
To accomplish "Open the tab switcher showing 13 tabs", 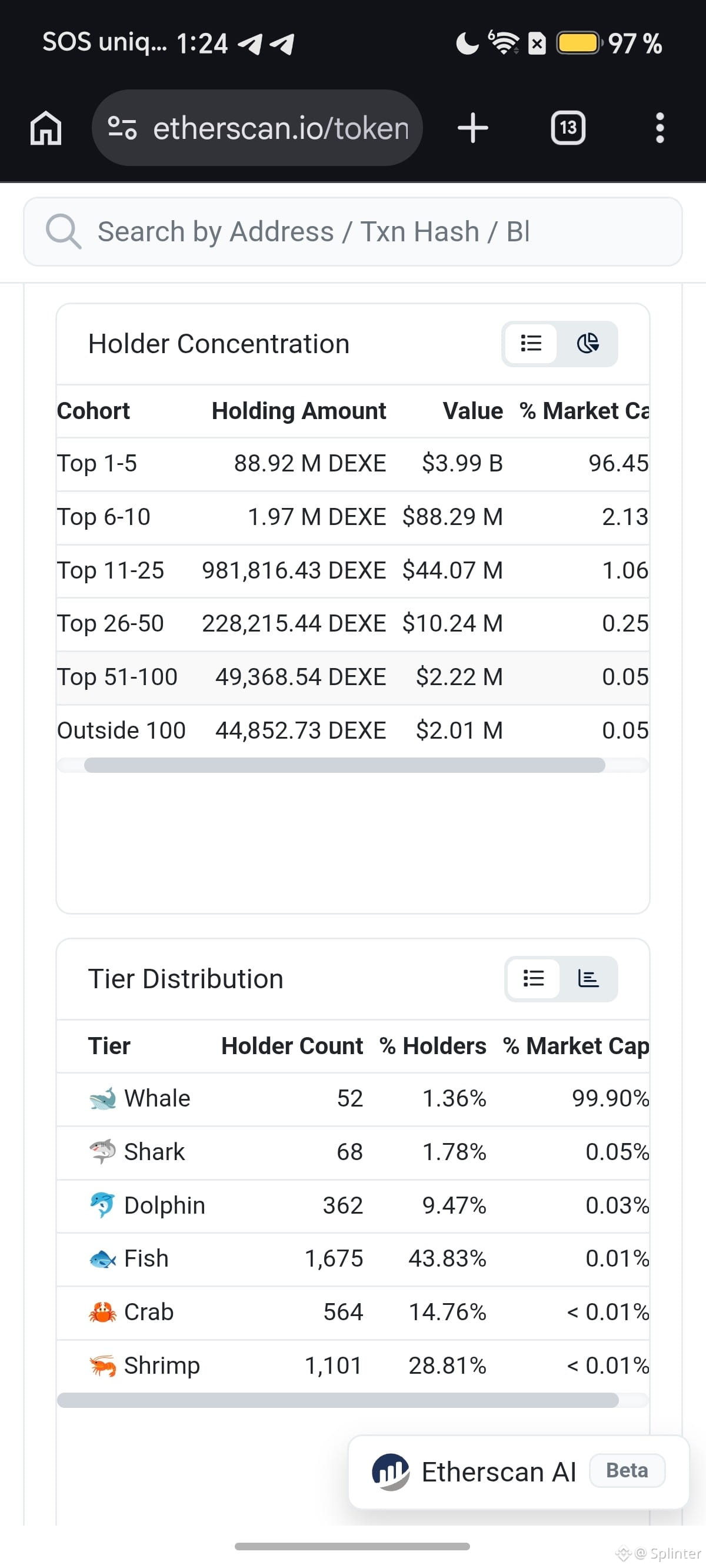I will point(568,128).
